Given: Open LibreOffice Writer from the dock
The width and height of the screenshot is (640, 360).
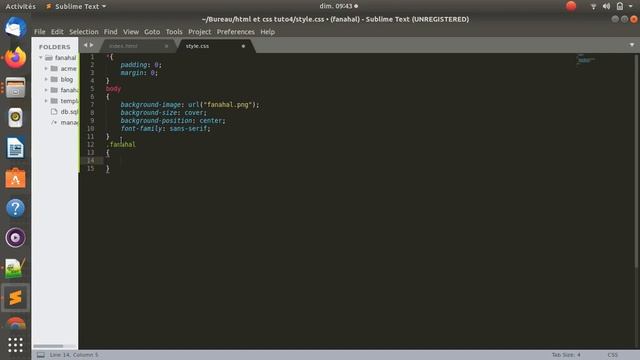Looking at the screenshot, I should [x=15, y=148].
